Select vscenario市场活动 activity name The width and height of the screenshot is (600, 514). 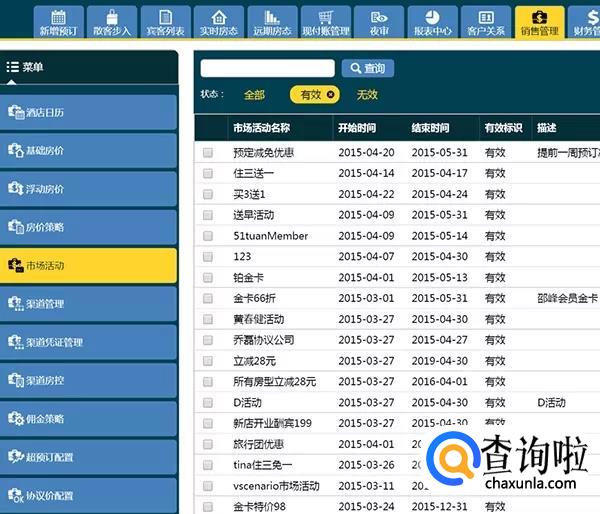pos(276,486)
